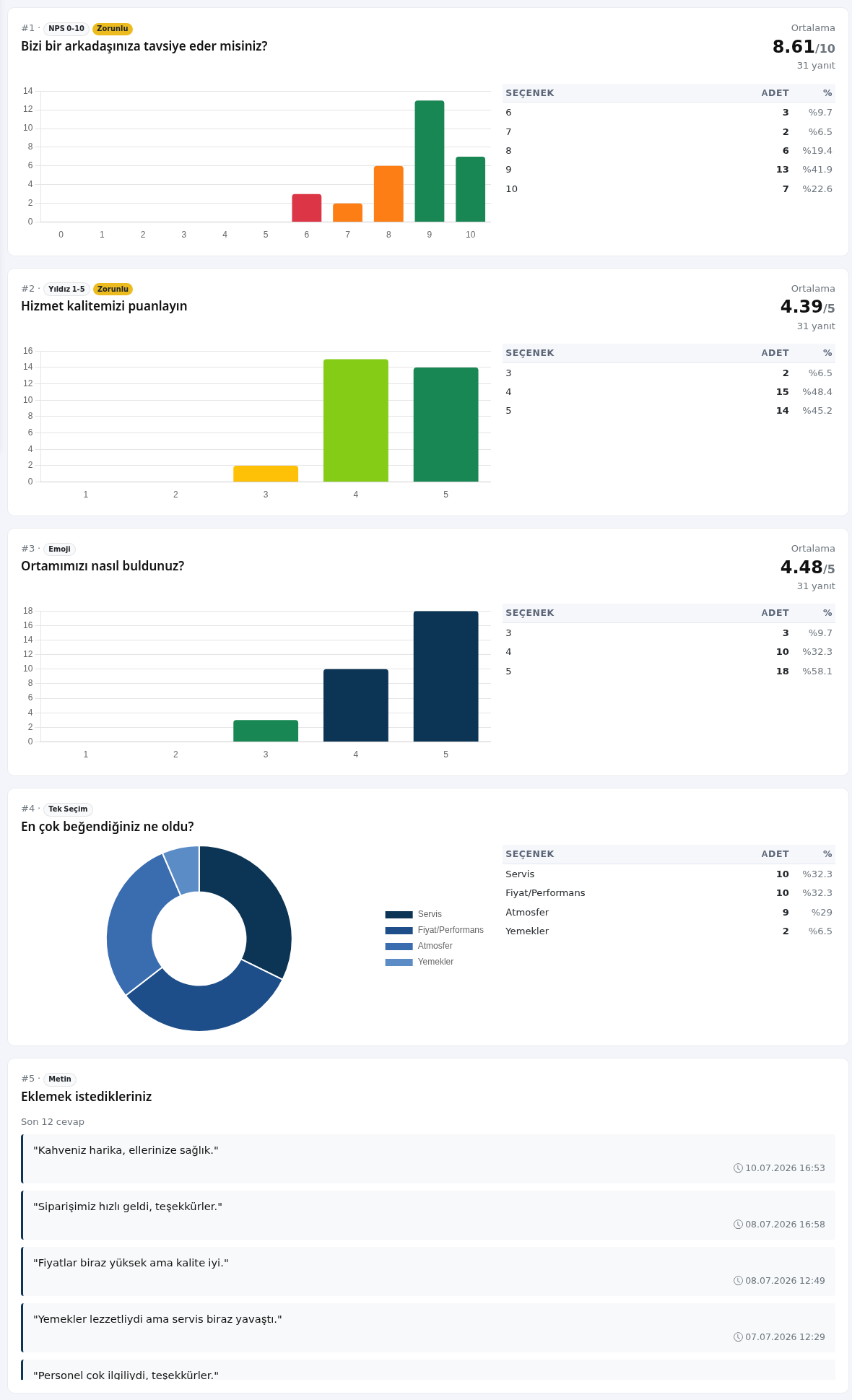Click the Metin badge on question #5
Image resolution: width=852 pixels, height=1400 pixels.
click(60, 1079)
